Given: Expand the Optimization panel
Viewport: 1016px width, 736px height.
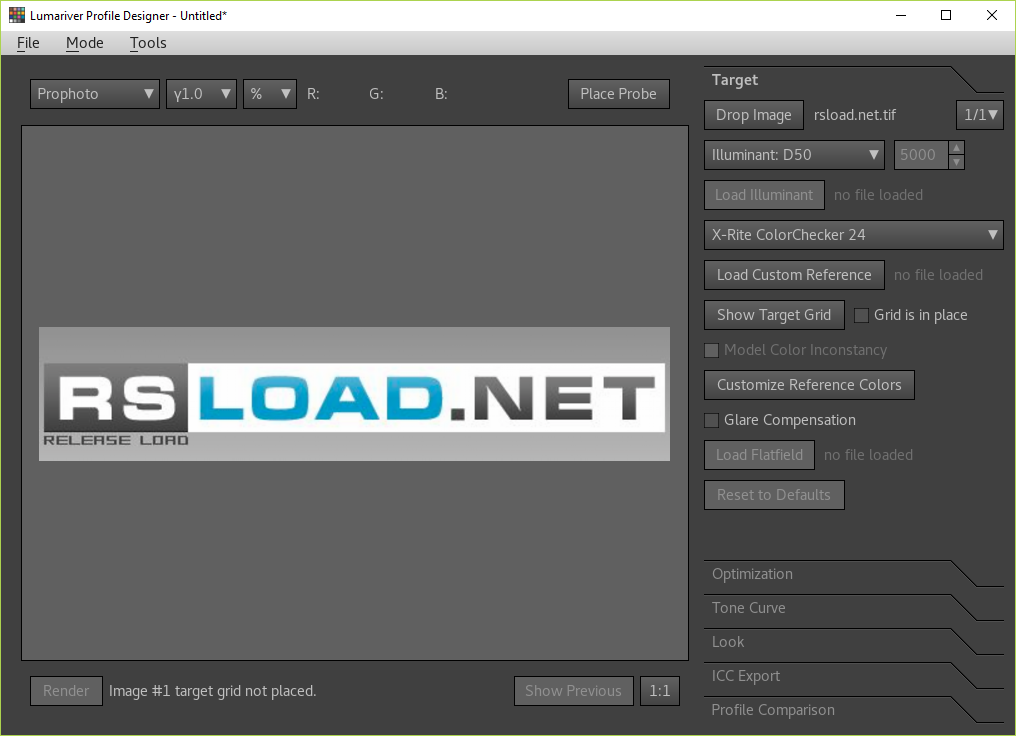Looking at the screenshot, I should point(853,574).
